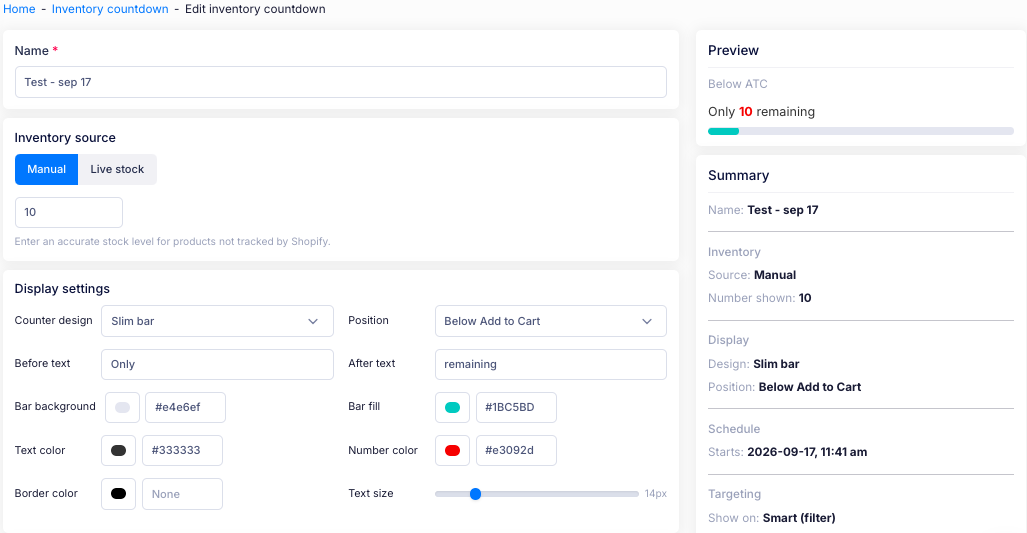Viewport: 1027px width, 533px height.
Task: Click the Shopify stock hint text
Action: [x=172, y=242]
